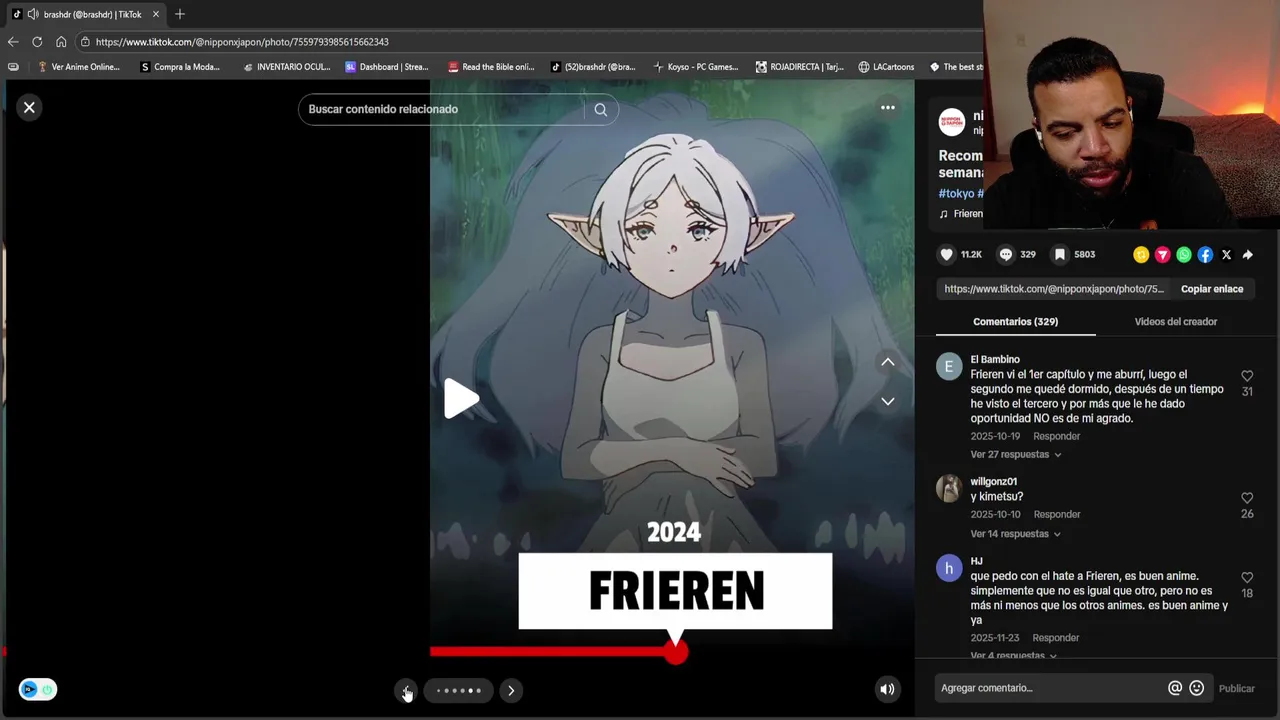This screenshot has height=720, width=1280.
Task: Open the emoji picker smiley icon
Action: click(1196, 688)
